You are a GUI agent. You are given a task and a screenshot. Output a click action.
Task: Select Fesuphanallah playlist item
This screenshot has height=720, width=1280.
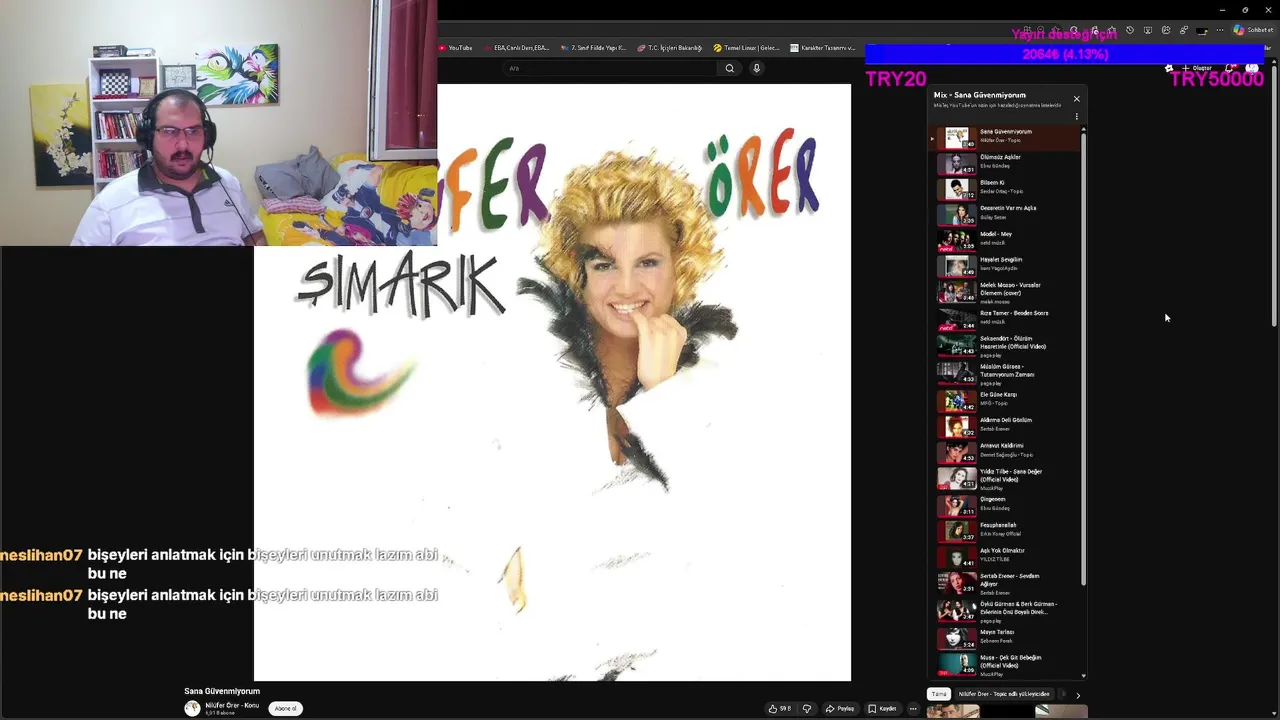[1005, 530]
